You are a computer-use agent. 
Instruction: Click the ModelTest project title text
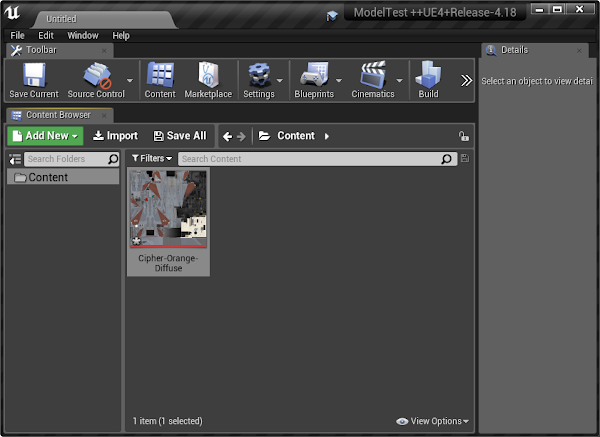coord(435,13)
